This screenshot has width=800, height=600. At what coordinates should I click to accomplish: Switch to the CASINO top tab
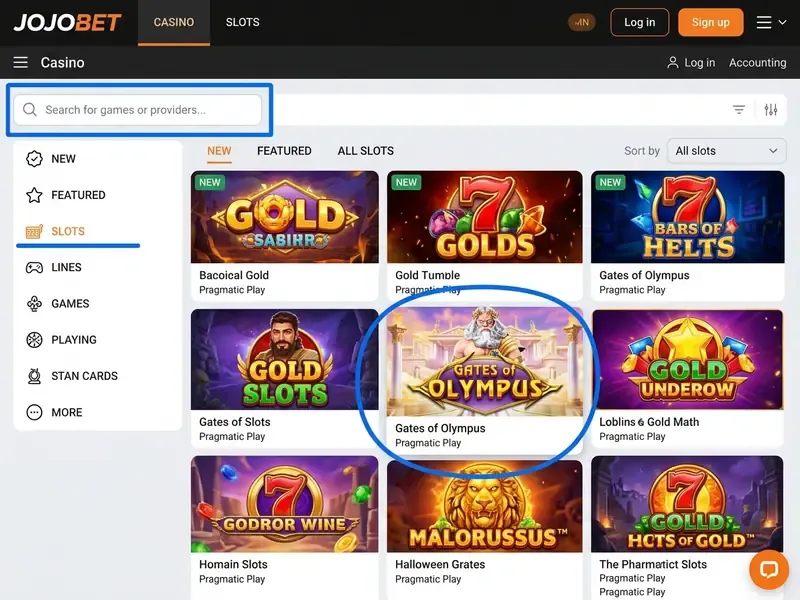tap(173, 22)
